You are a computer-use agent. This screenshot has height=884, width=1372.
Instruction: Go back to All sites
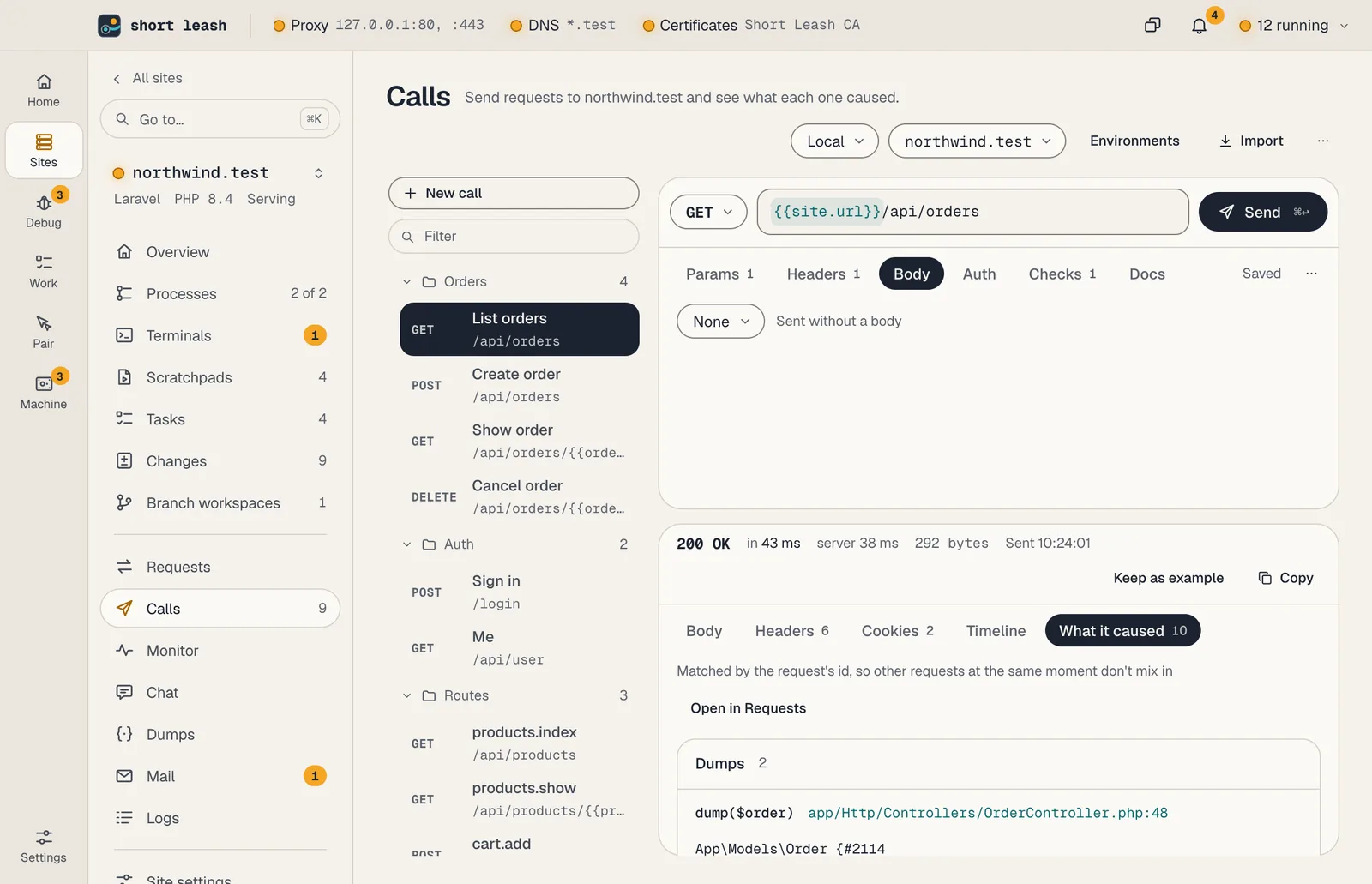pyautogui.click(x=148, y=78)
